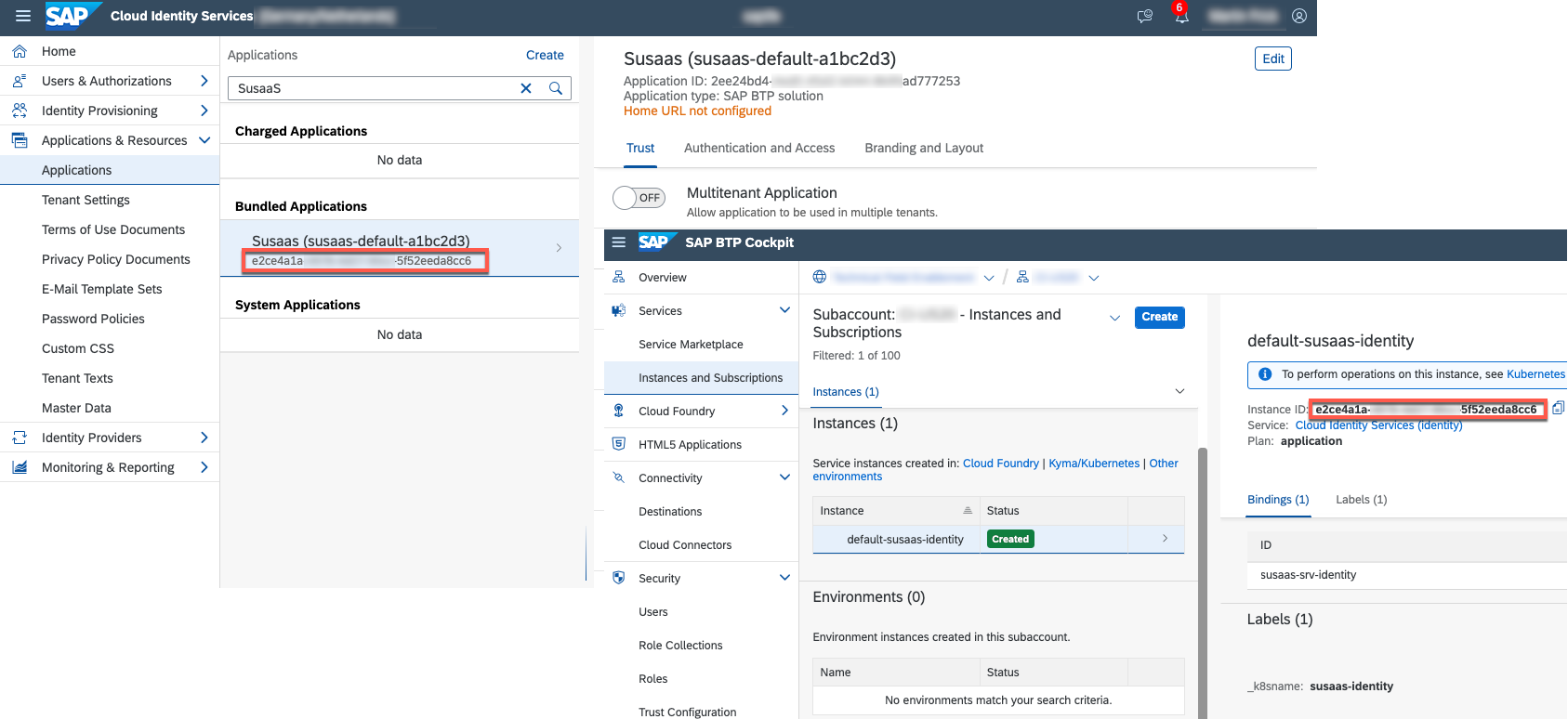Click the Edit button for Susaas application
Screen dimensions: 1568x719
(1272, 59)
